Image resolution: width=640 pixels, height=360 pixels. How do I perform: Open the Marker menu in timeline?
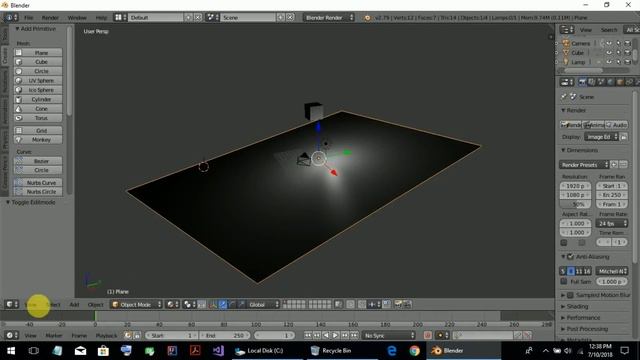pos(54,336)
